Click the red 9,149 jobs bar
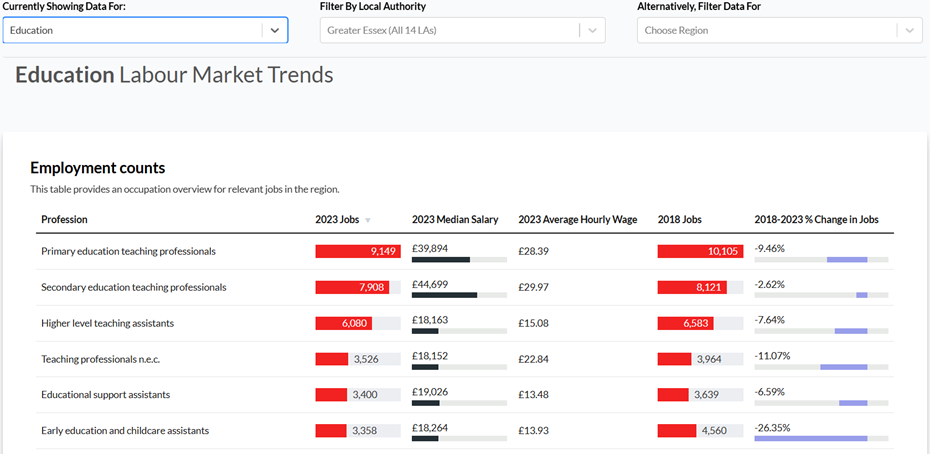 [357, 251]
